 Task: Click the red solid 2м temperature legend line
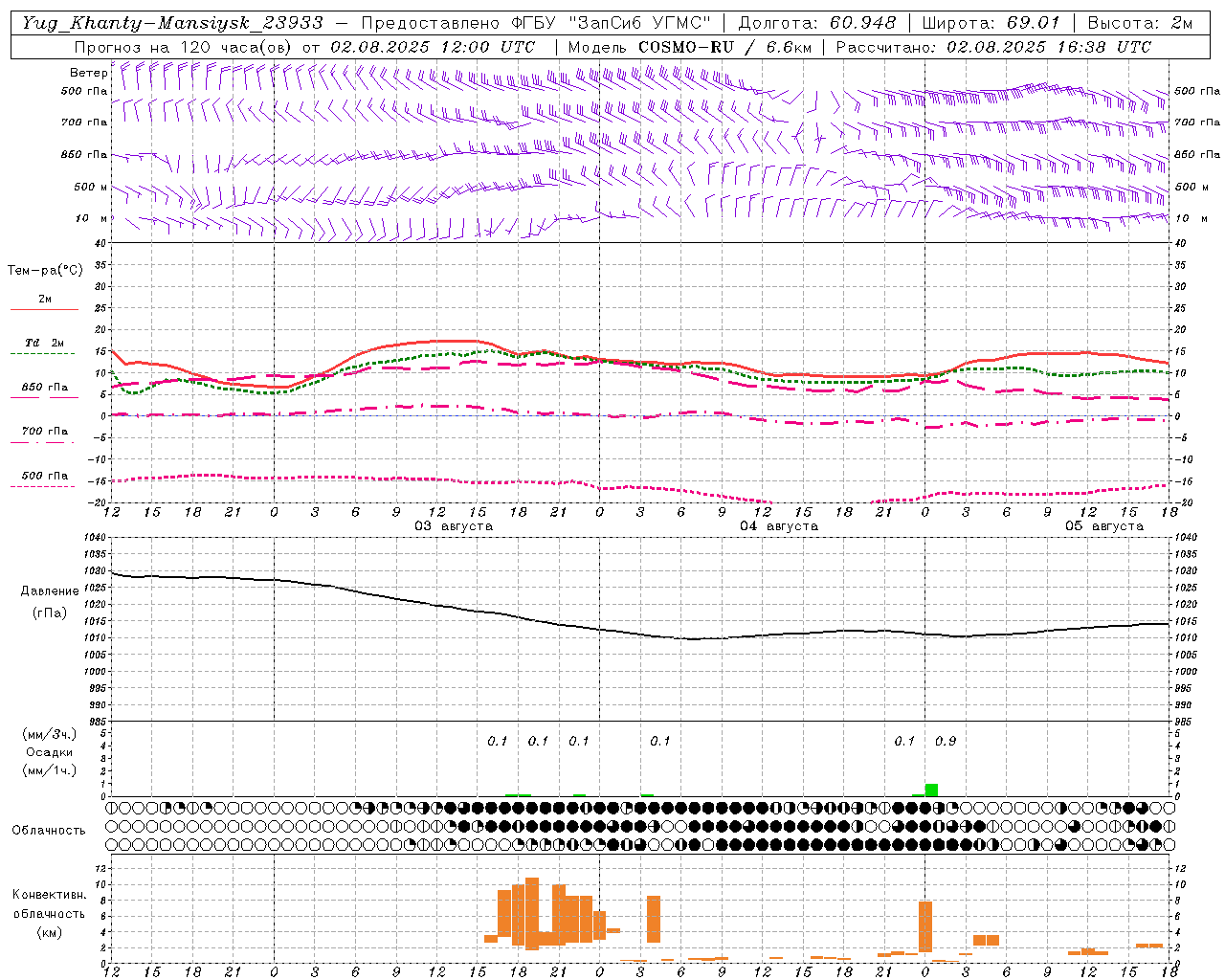pos(44,310)
